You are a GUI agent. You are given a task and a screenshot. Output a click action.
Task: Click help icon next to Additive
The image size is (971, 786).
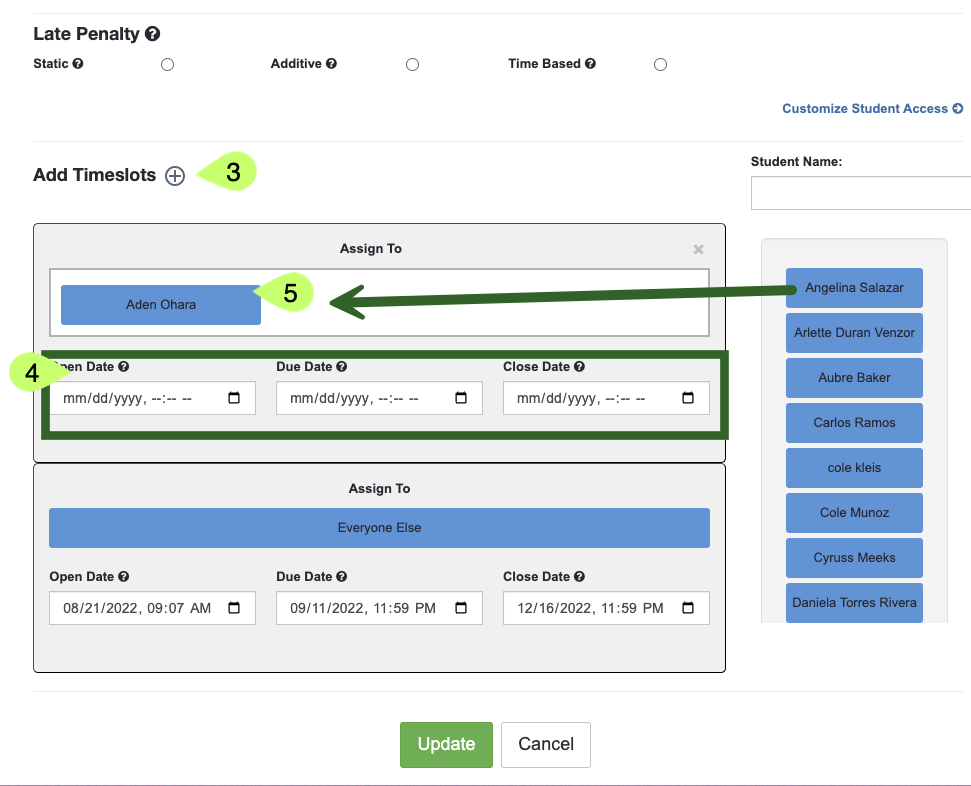pyautogui.click(x=331, y=64)
